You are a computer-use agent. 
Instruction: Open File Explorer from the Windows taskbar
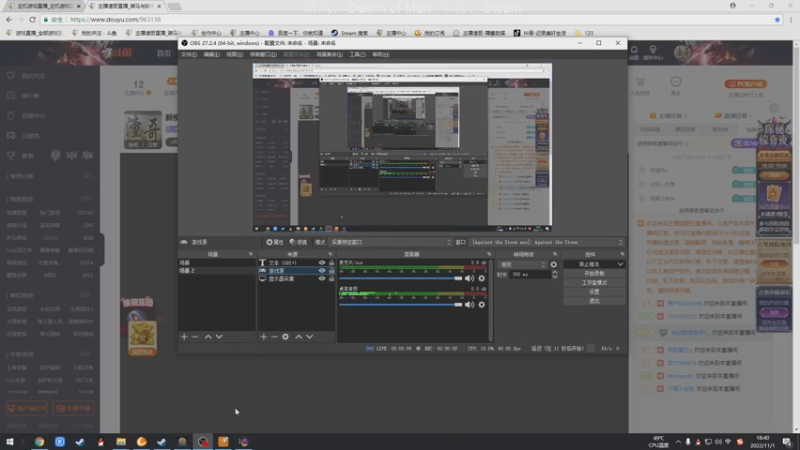coord(121,441)
